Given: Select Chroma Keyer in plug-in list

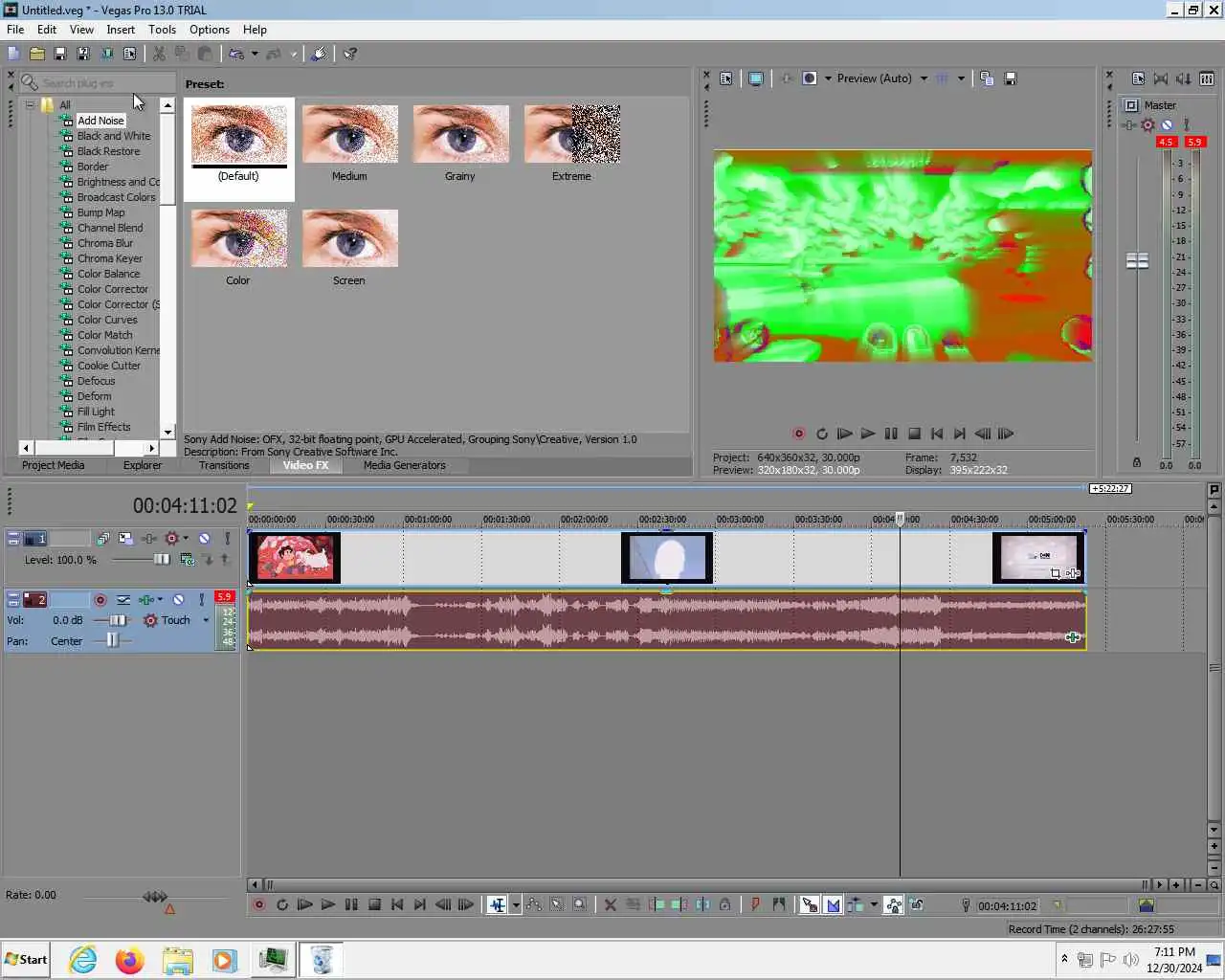Looking at the screenshot, I should (109, 258).
